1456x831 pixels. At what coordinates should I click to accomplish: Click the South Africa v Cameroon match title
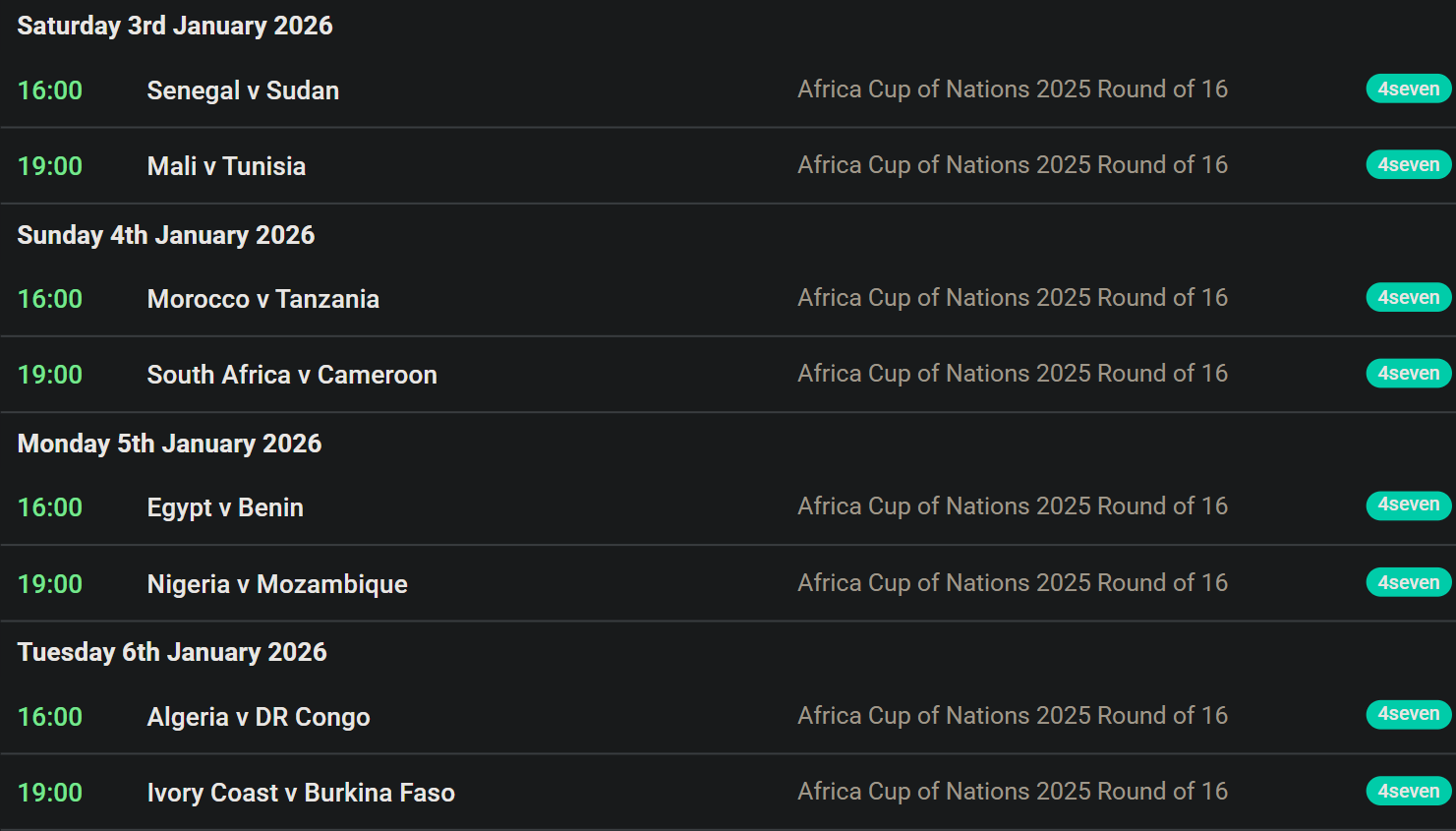point(292,375)
